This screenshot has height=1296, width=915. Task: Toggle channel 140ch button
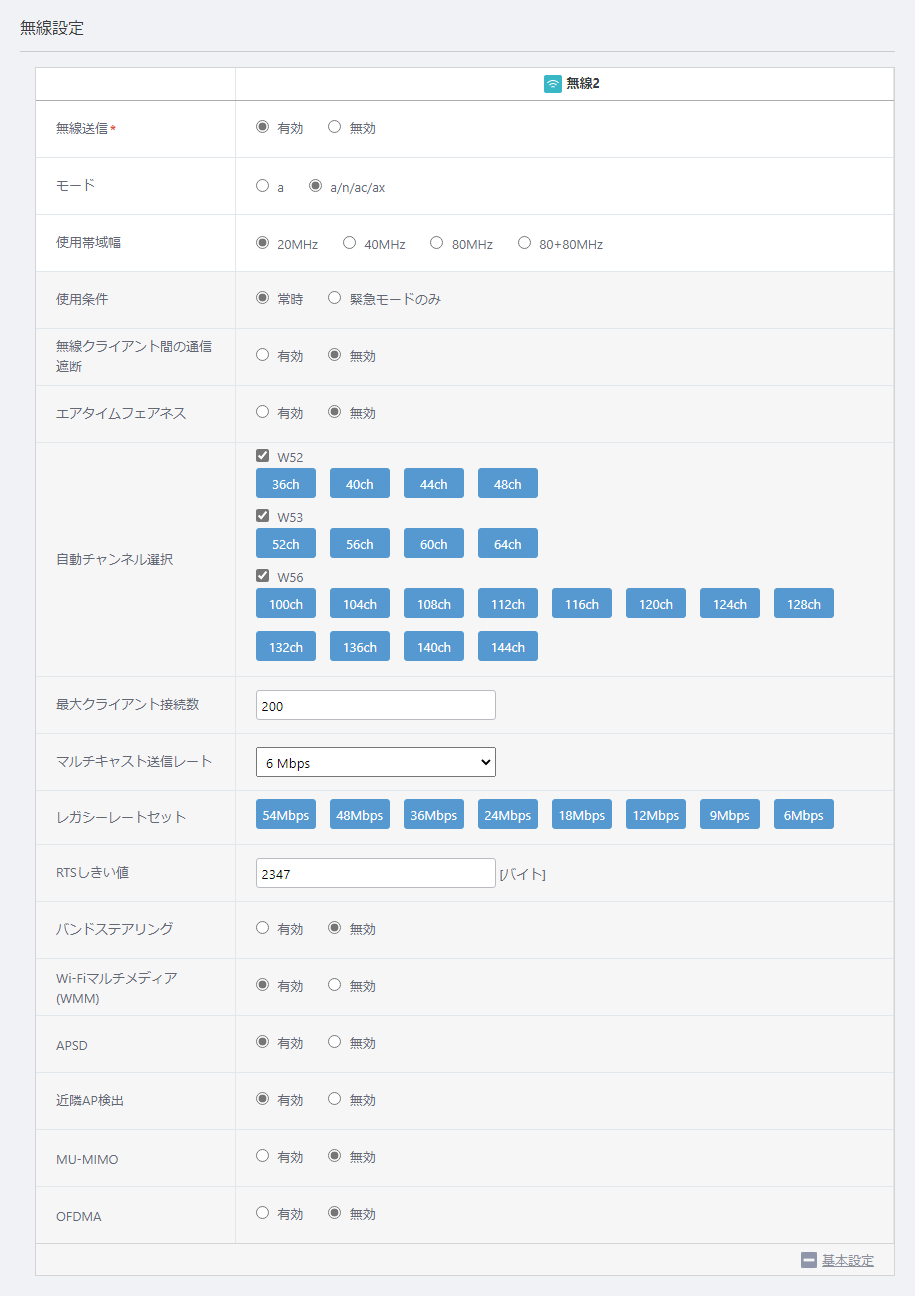434,646
